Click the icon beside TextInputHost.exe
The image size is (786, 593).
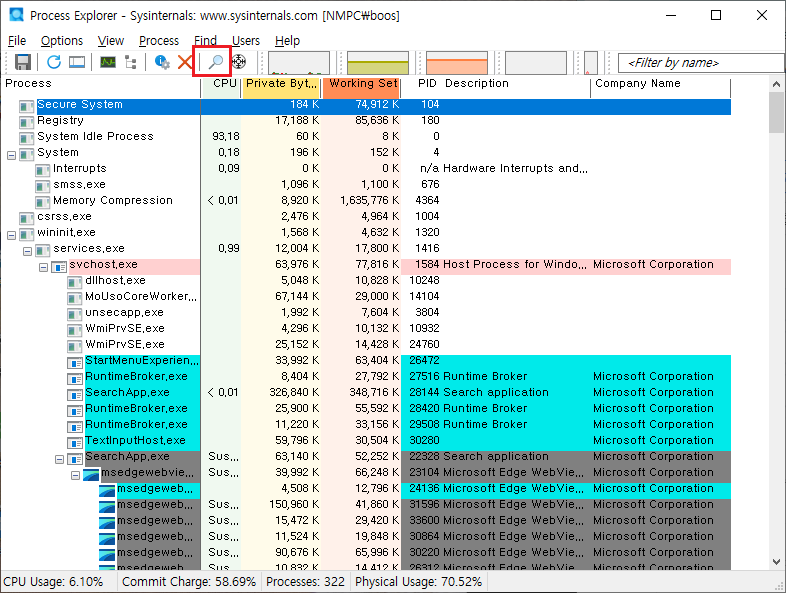[75, 442]
